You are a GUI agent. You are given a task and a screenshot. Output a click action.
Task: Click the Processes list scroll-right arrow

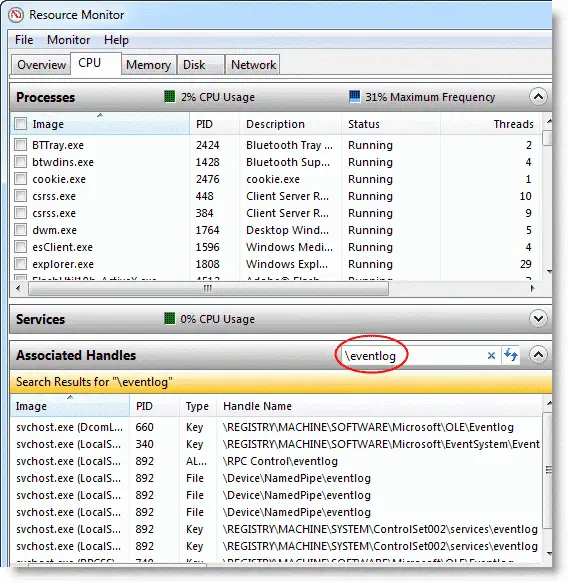[532, 288]
